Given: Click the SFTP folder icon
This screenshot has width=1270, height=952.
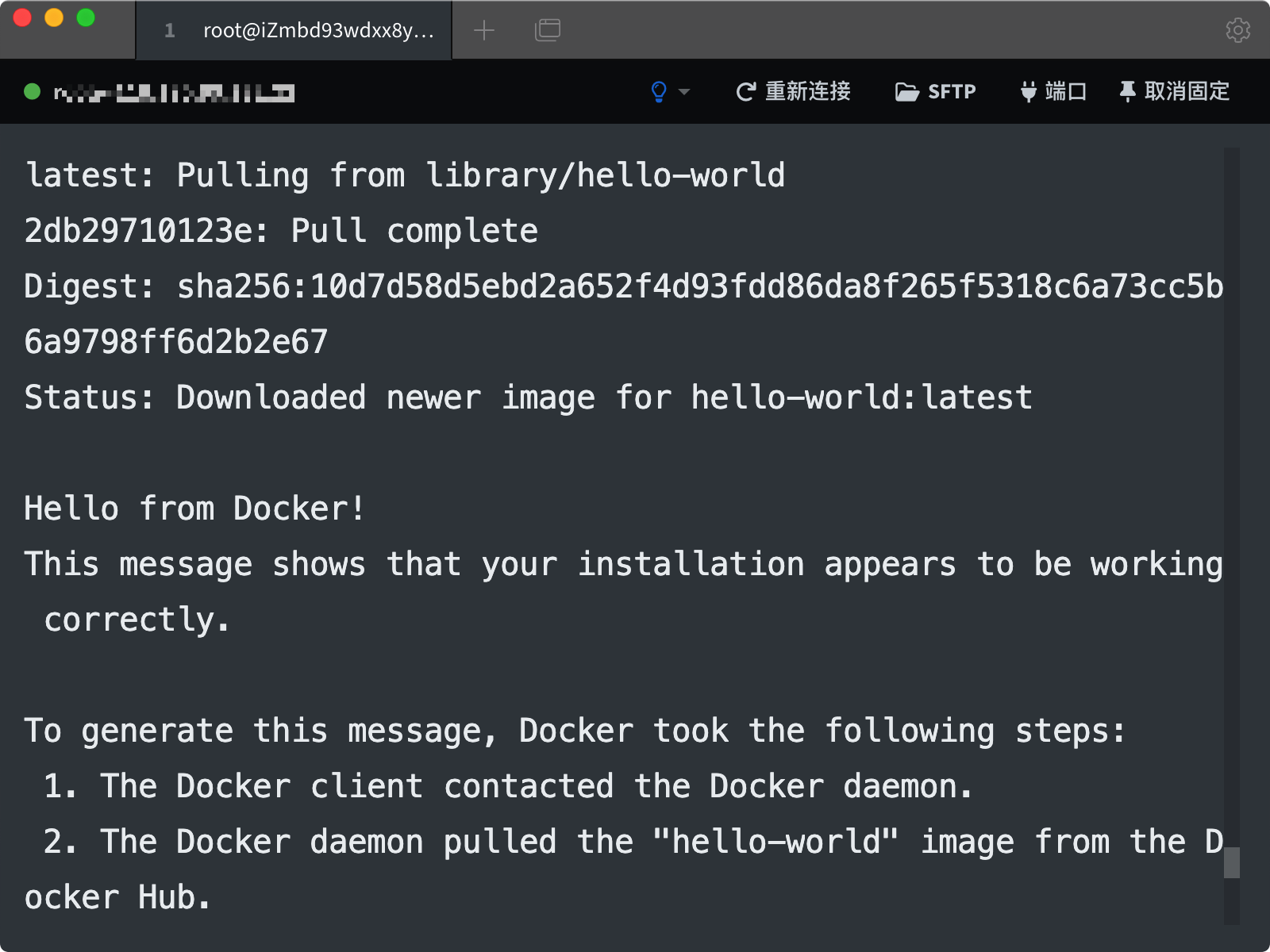Looking at the screenshot, I should coord(907,92).
